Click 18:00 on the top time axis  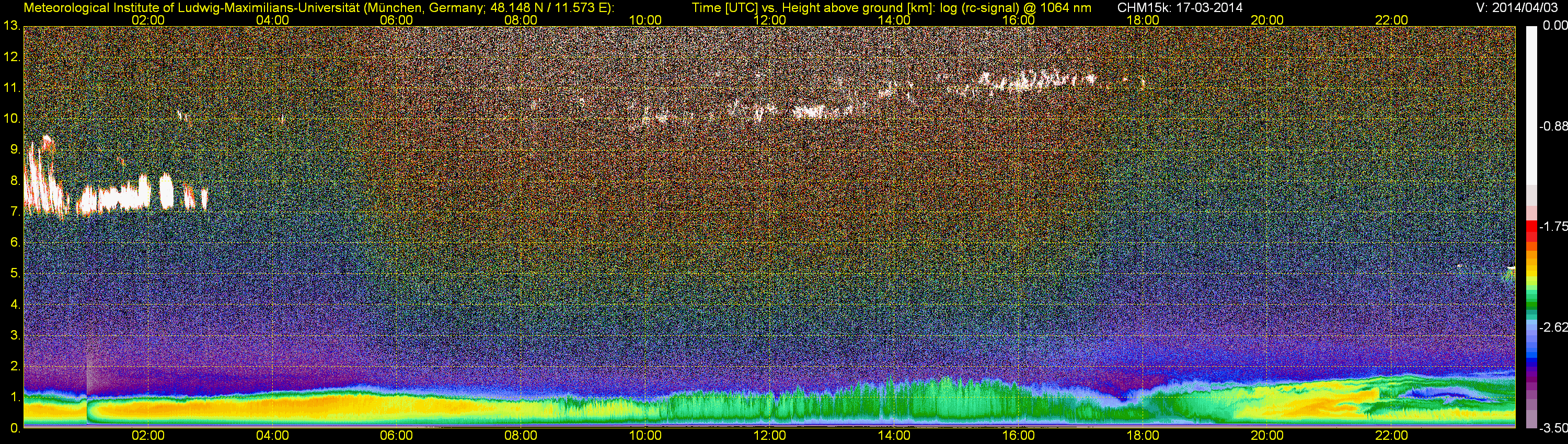[x=1143, y=20]
